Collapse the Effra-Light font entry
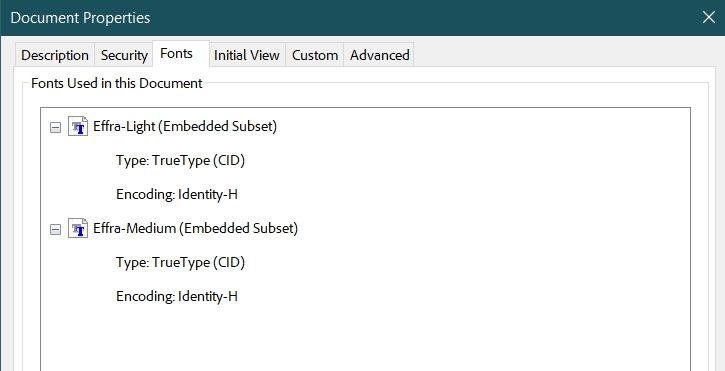This screenshot has width=725, height=371. point(55,128)
